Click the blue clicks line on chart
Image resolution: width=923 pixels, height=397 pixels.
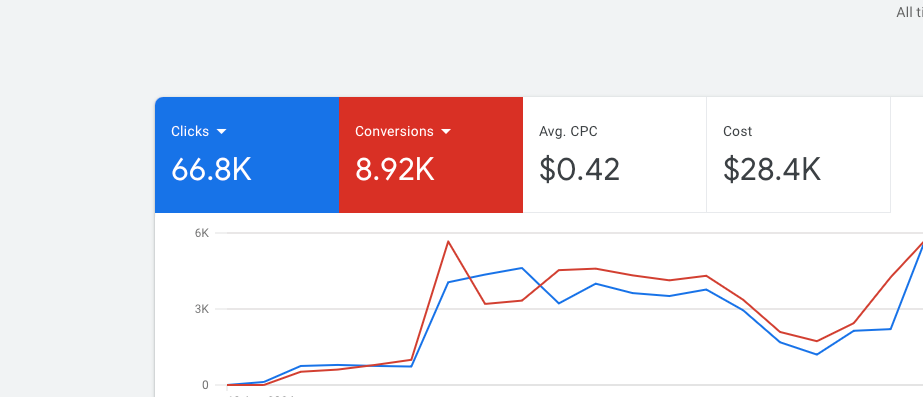click(522, 268)
